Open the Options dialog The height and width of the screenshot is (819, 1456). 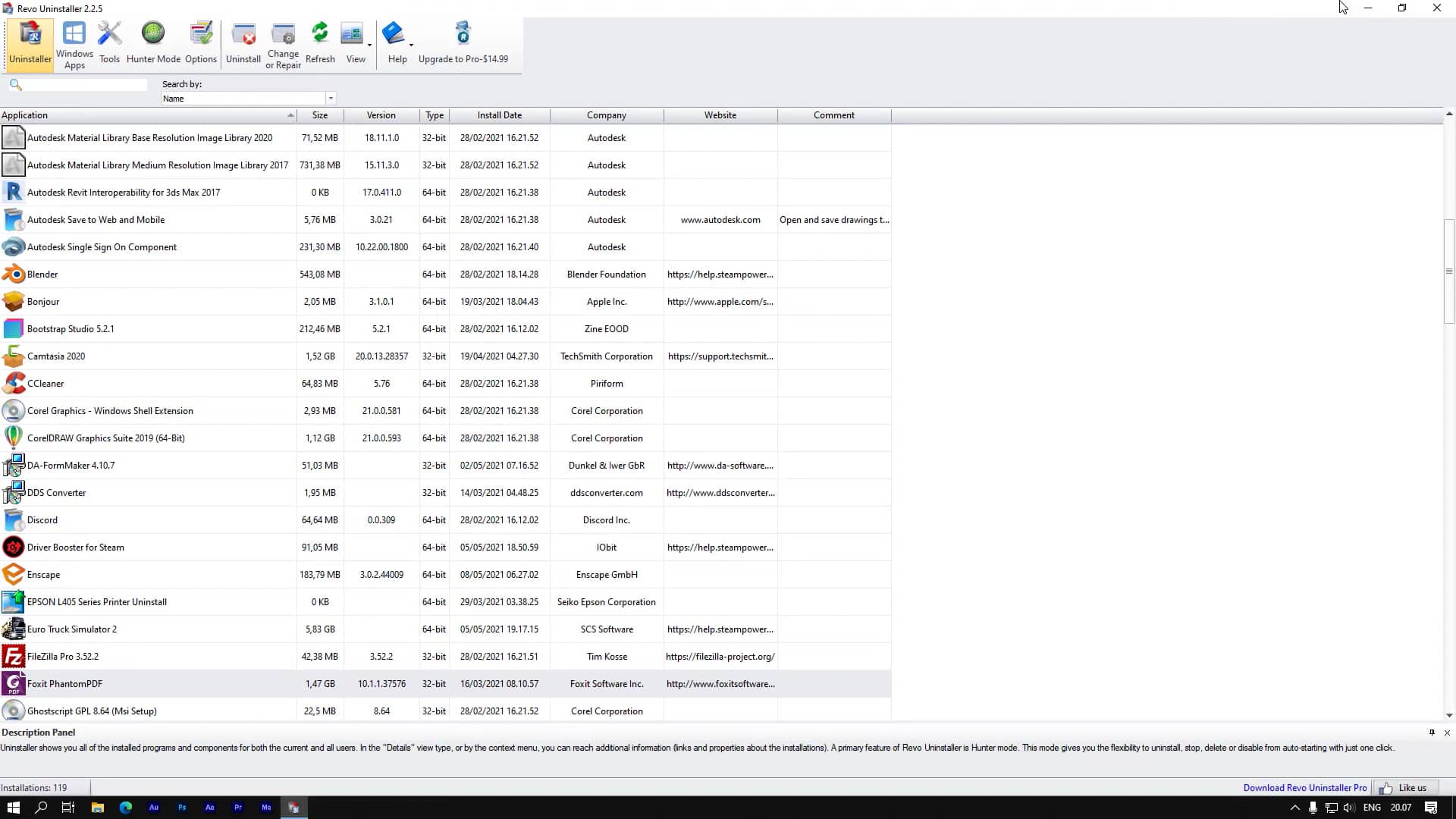tap(201, 43)
